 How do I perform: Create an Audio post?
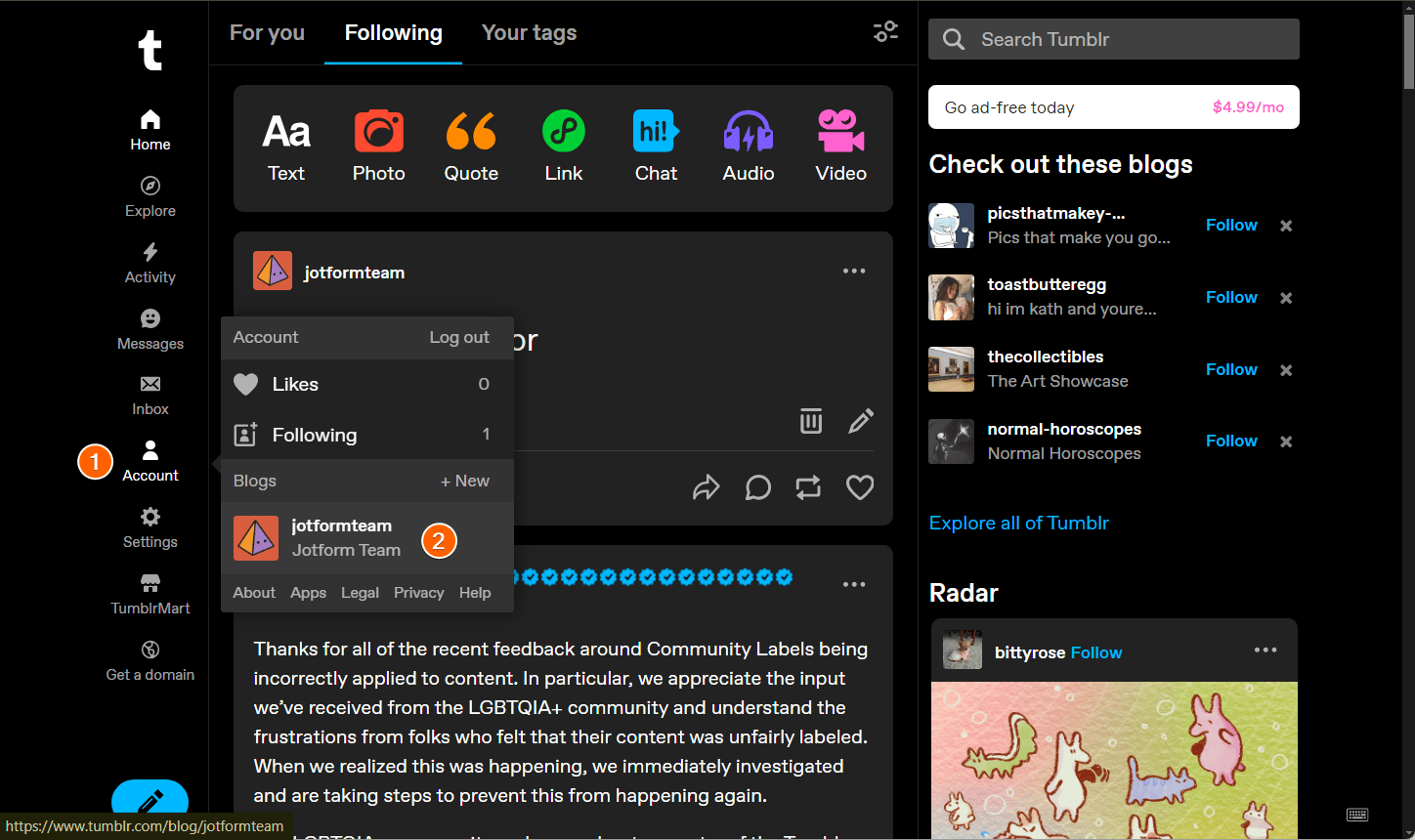(749, 147)
